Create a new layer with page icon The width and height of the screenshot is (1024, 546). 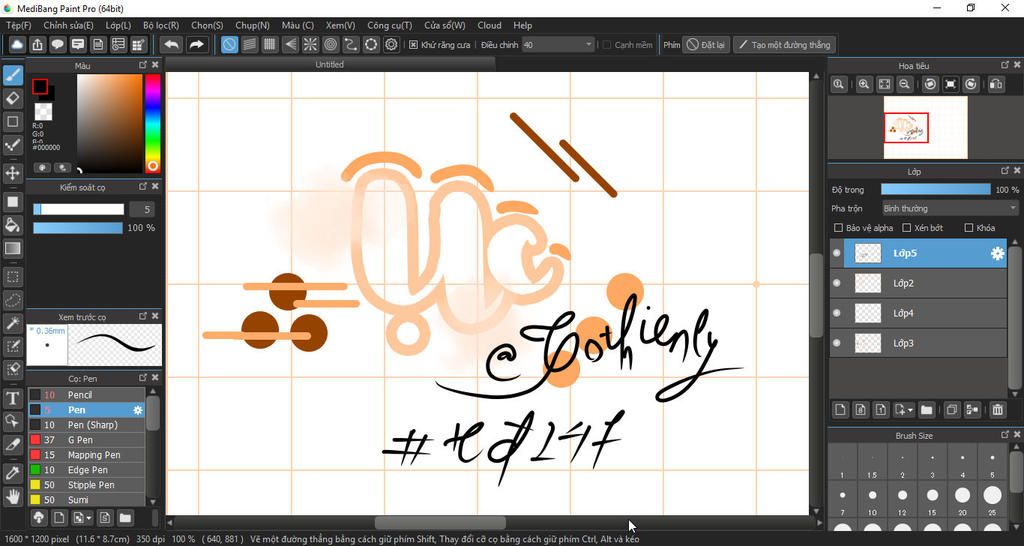click(x=840, y=410)
